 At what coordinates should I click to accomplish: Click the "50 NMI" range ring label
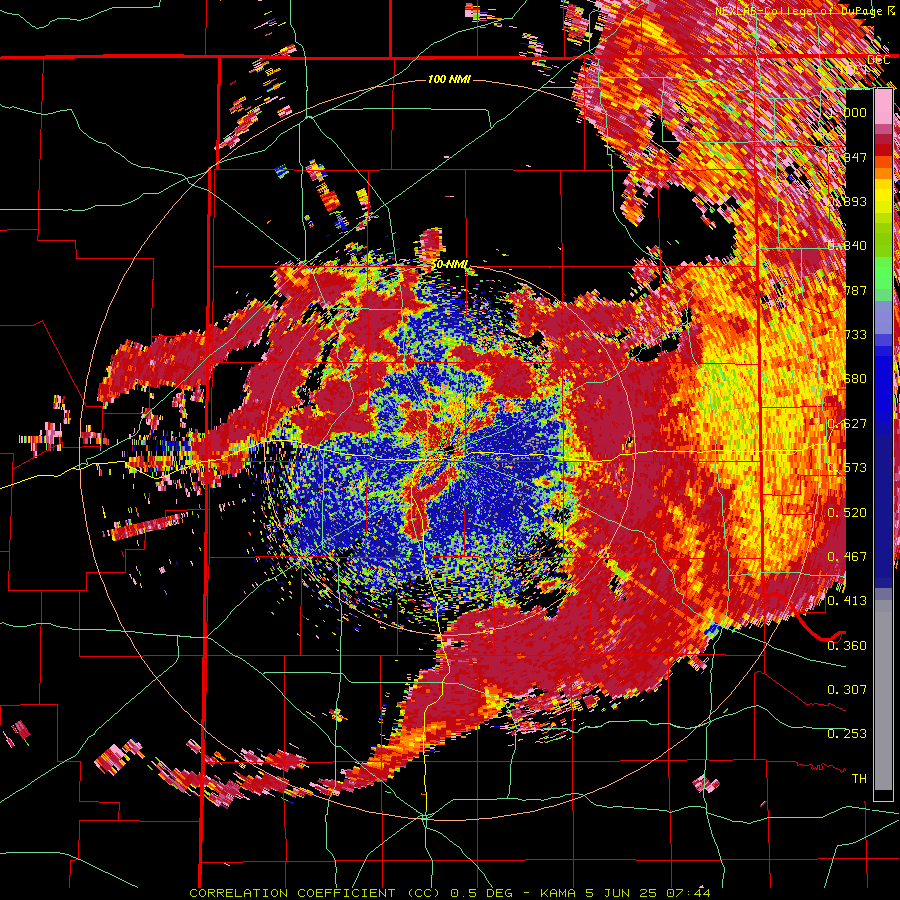[x=449, y=265]
